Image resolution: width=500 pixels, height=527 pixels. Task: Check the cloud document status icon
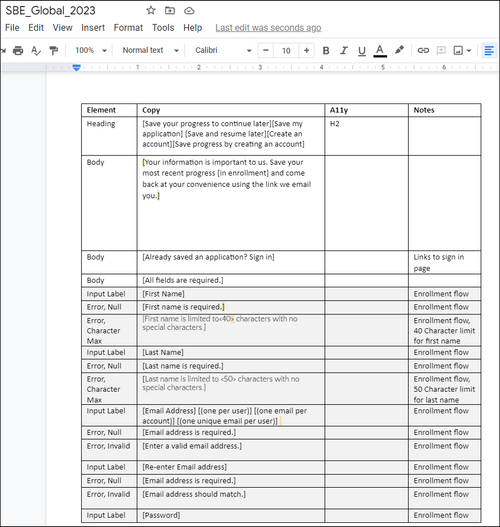tap(189, 11)
